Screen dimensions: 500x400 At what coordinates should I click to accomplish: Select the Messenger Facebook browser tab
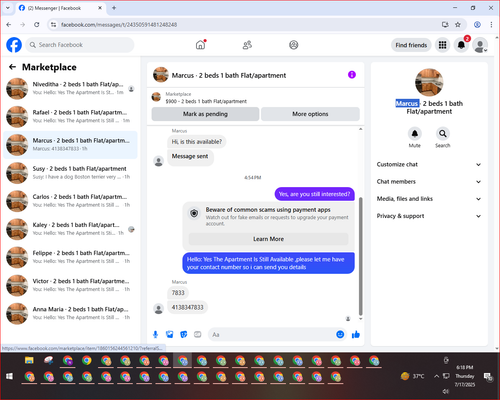coord(60,8)
